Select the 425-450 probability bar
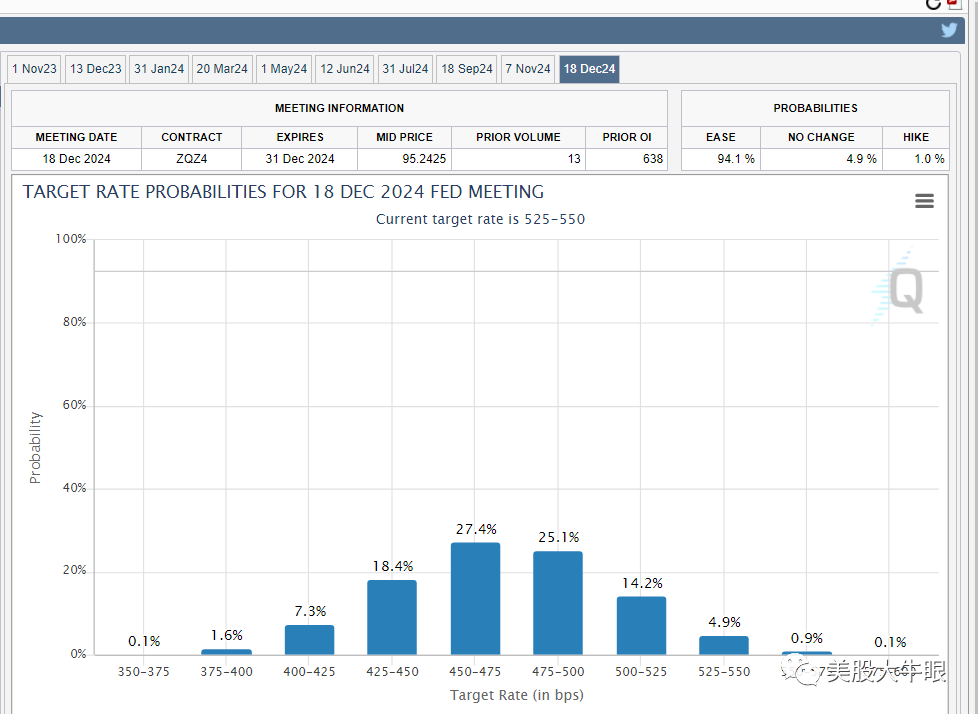The height and width of the screenshot is (714, 978). click(x=392, y=617)
